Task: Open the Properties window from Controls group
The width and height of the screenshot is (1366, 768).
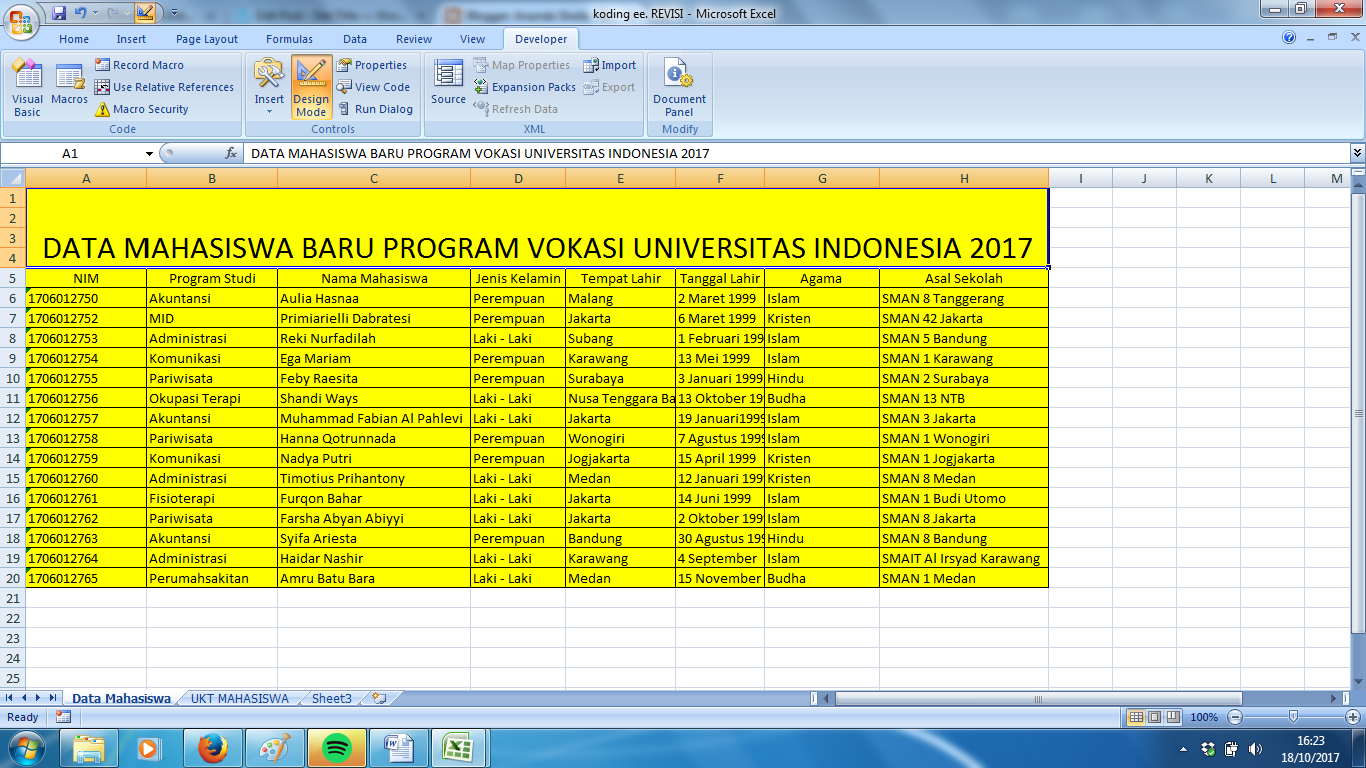Action: coord(377,64)
